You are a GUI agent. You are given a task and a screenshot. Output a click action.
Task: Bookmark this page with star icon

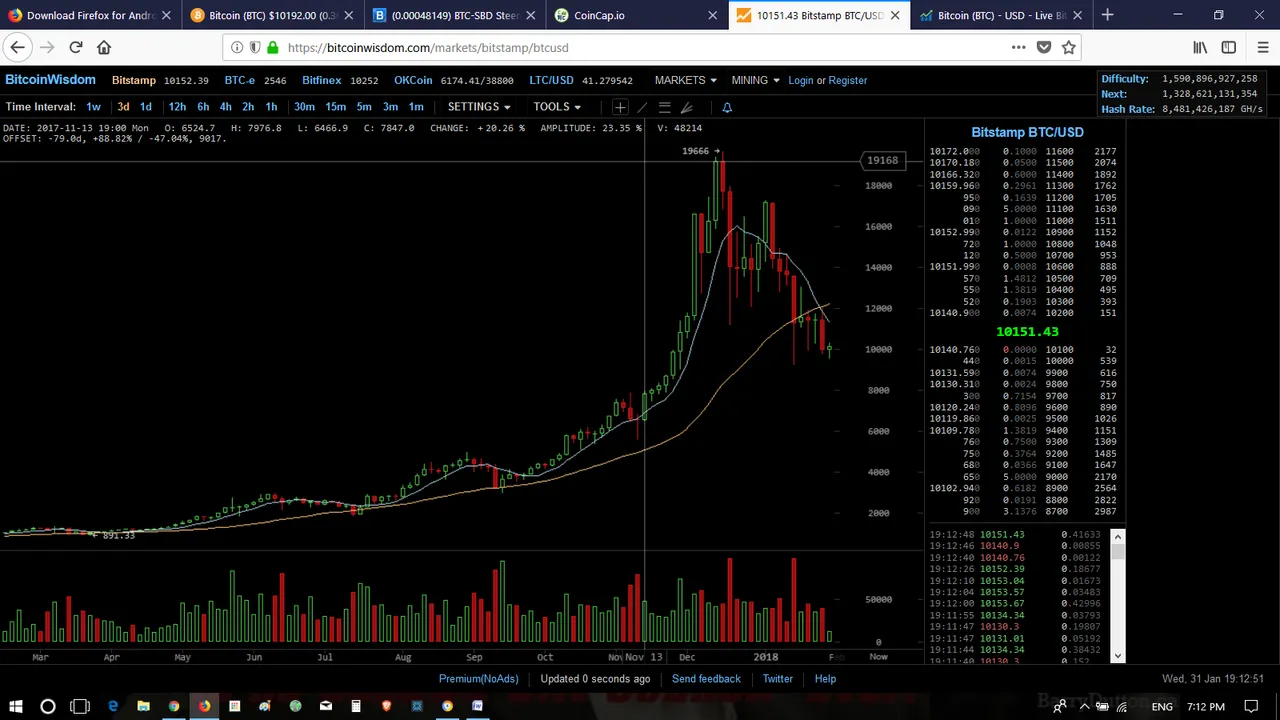(x=1069, y=47)
